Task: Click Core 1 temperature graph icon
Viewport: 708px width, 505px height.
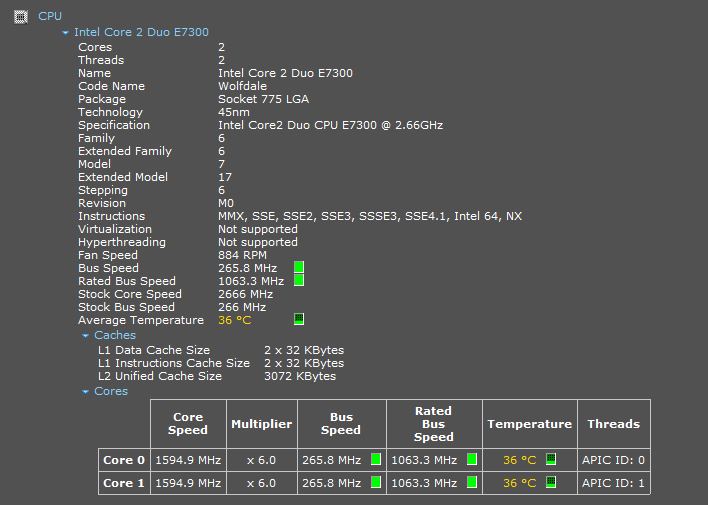Action: click(x=551, y=482)
